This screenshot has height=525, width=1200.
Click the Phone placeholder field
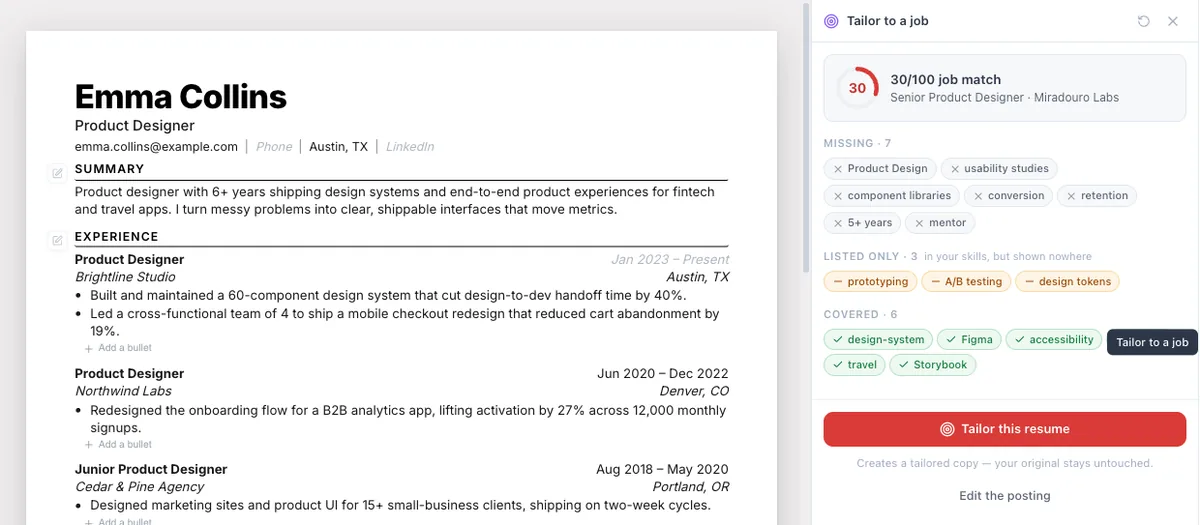[274, 147]
